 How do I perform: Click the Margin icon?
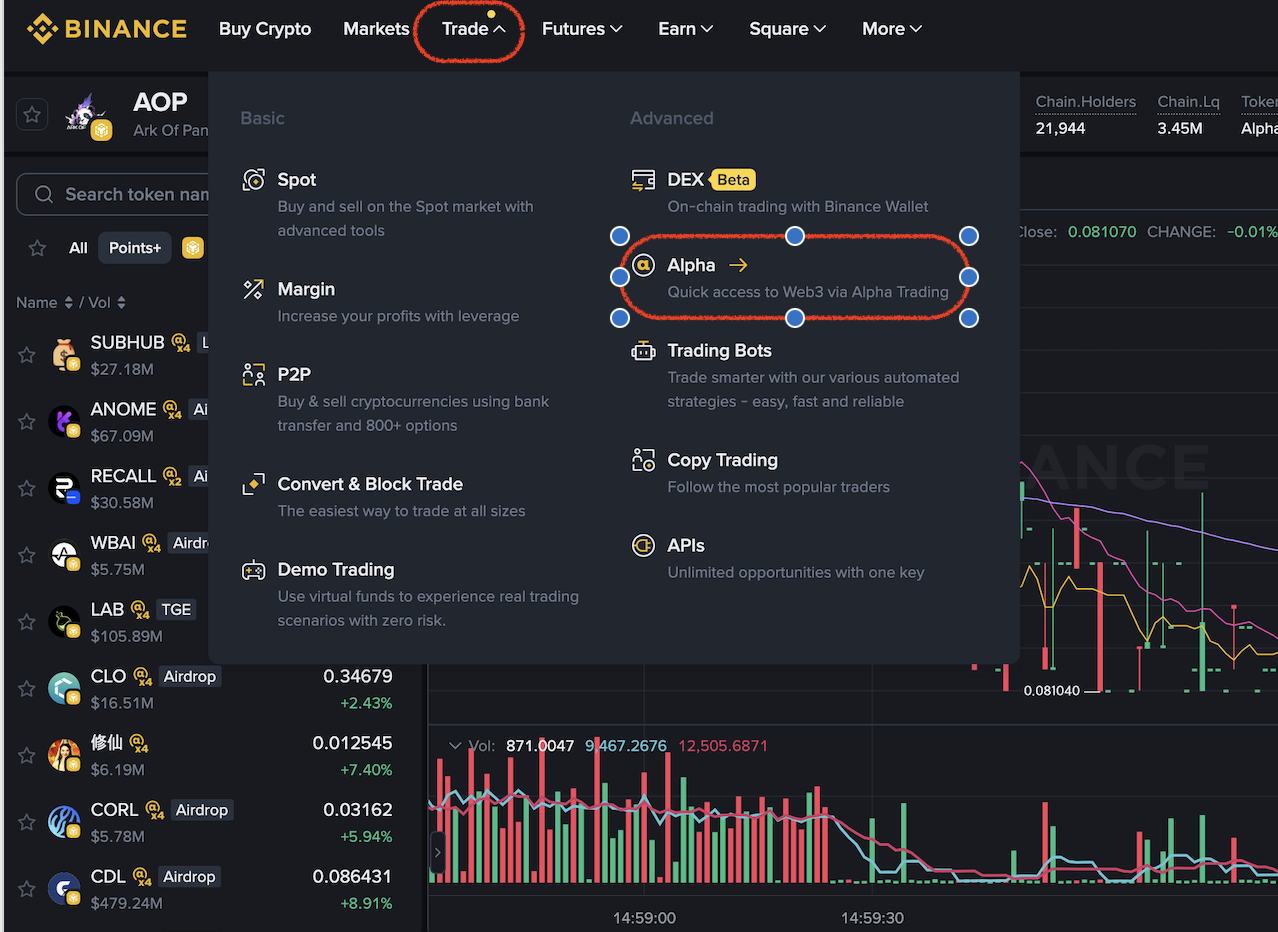point(254,289)
